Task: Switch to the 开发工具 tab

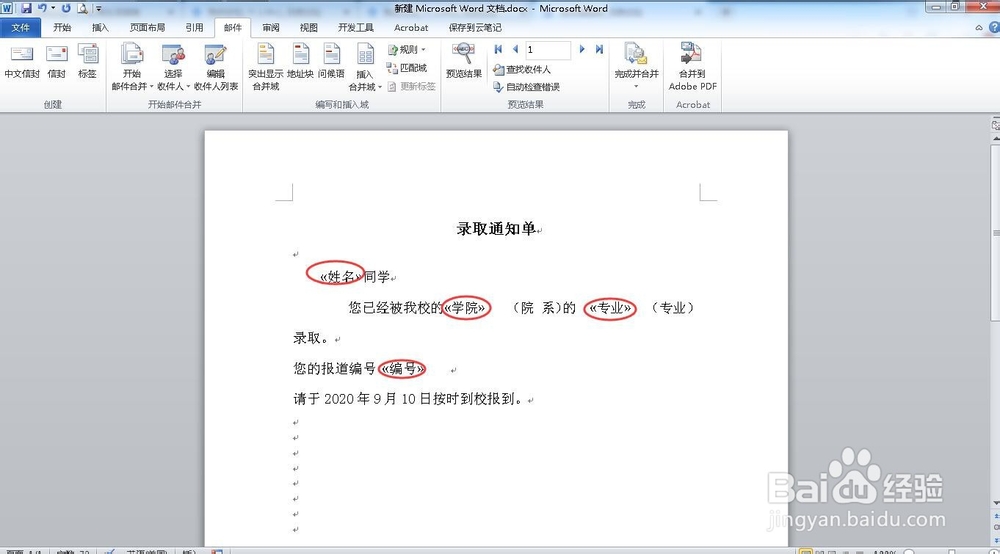Action: coord(356,27)
